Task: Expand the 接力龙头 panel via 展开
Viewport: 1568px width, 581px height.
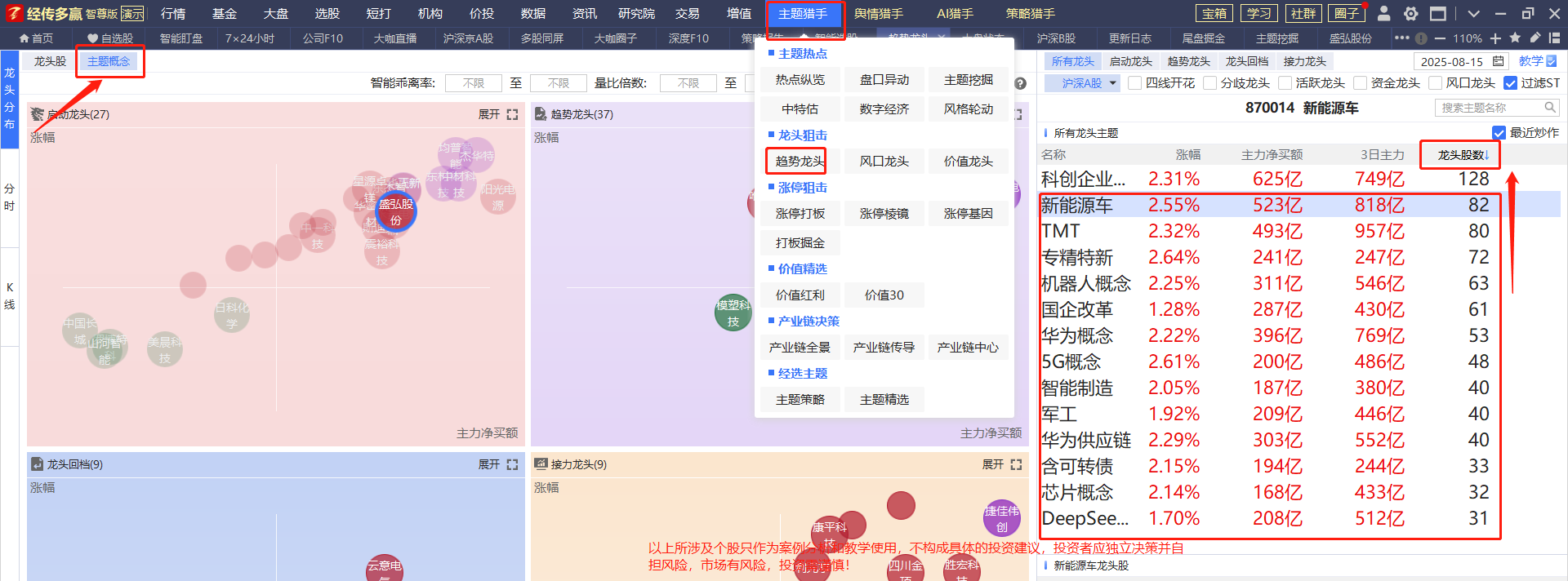Action: tap(993, 464)
